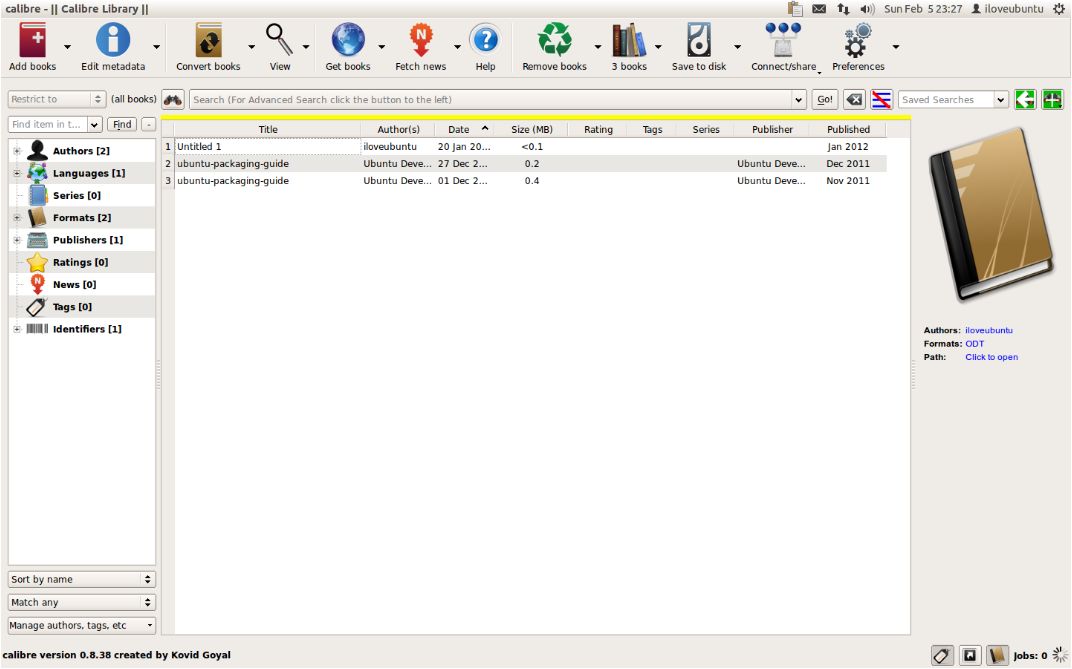Sort by Published column header
1072x669 pixels.
[x=848, y=130]
